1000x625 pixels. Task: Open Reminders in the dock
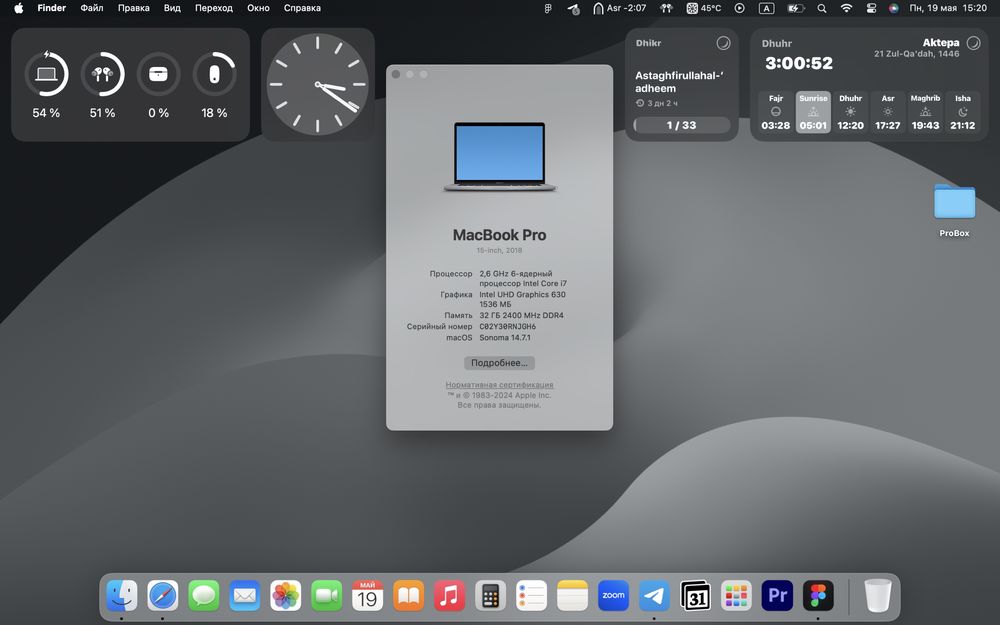(531, 596)
